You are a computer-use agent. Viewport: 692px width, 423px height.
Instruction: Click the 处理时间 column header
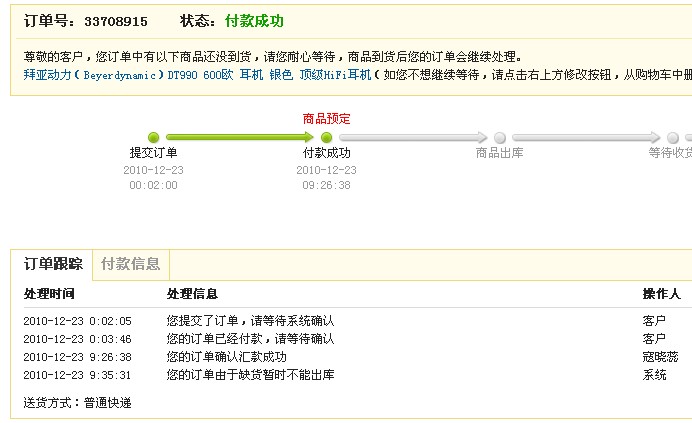[49, 294]
